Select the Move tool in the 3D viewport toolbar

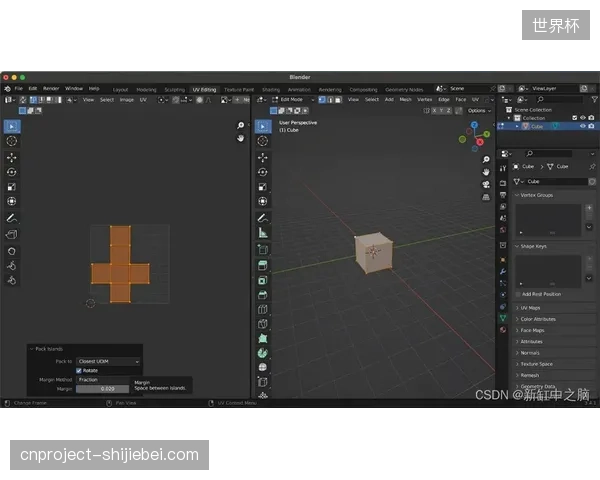pyautogui.click(x=263, y=157)
